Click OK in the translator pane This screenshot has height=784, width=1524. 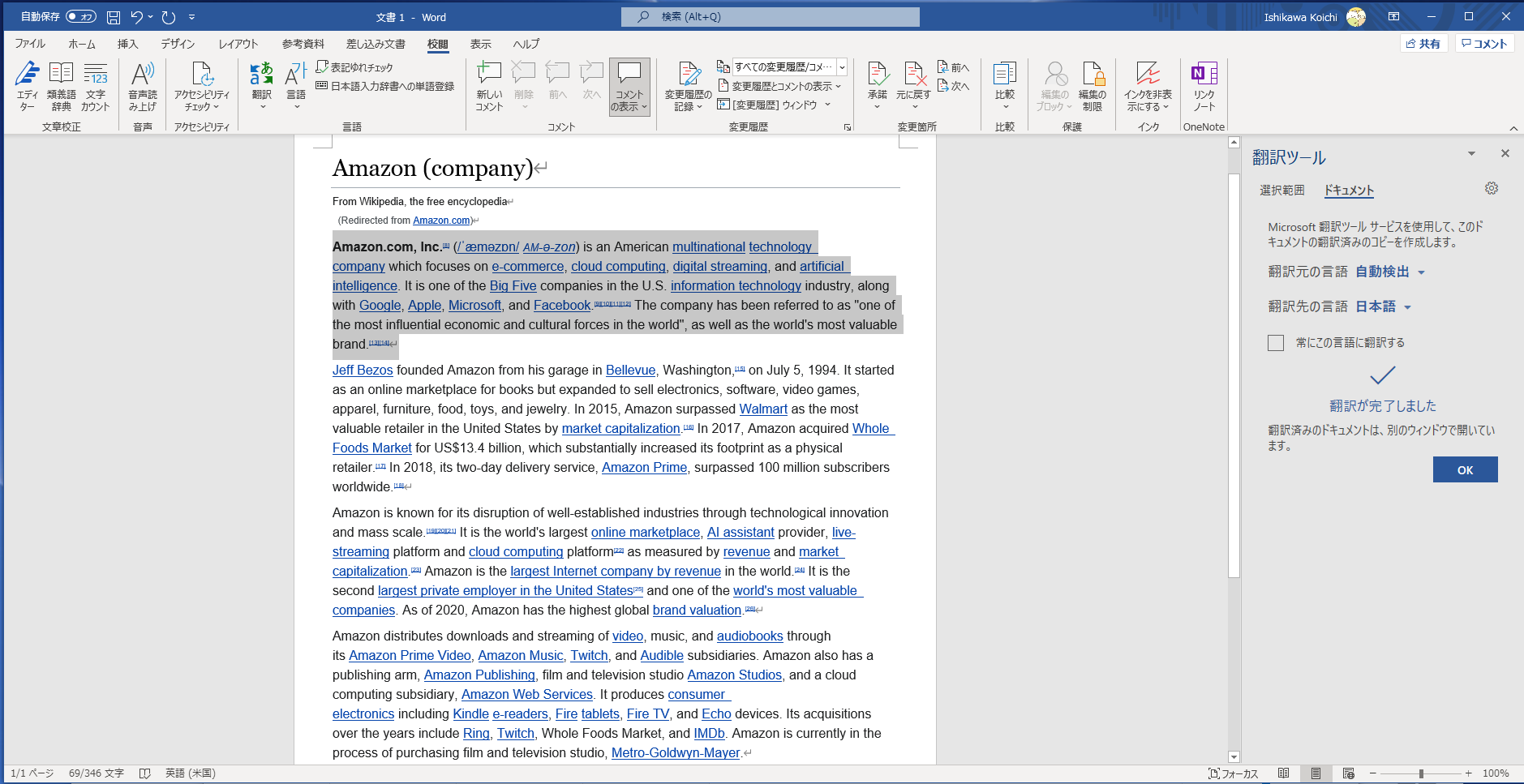click(x=1465, y=469)
